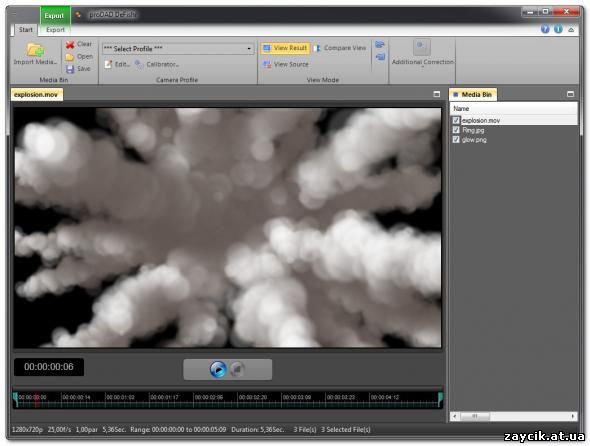590x446 pixels.
Task: Click the green Export button
Action: [55, 15]
